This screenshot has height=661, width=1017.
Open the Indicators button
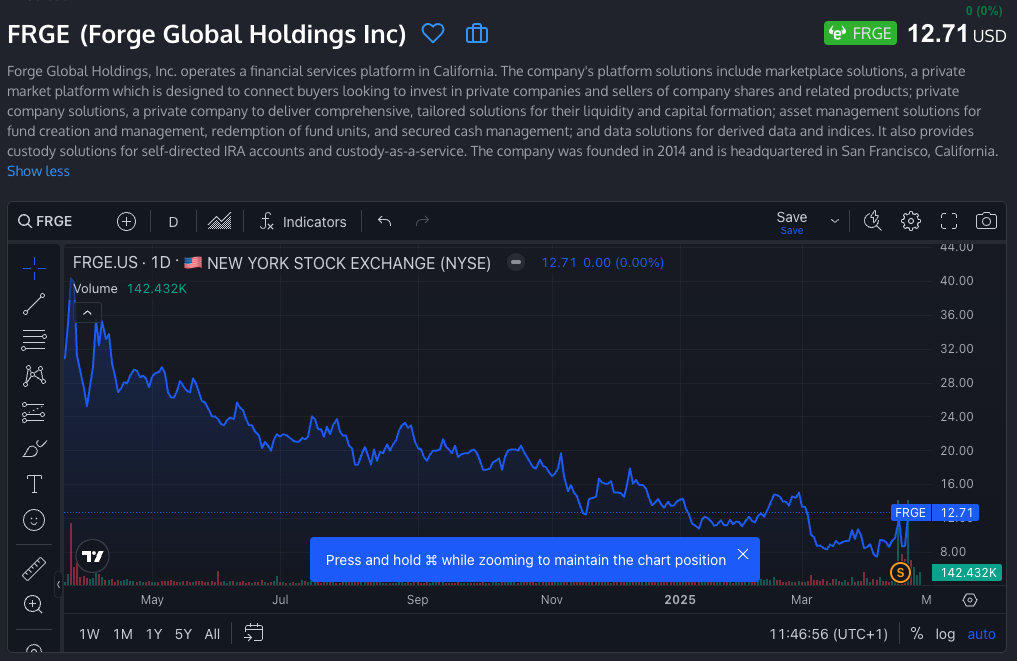(x=302, y=222)
